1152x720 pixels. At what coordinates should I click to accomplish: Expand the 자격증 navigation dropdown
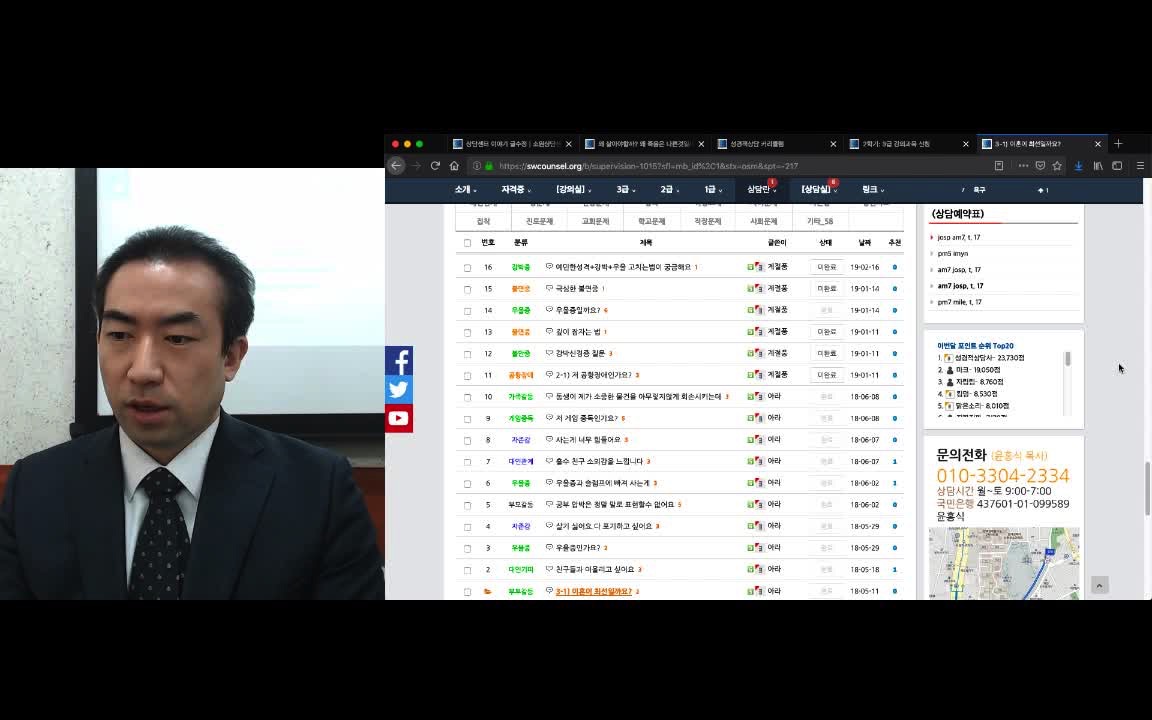(x=516, y=189)
